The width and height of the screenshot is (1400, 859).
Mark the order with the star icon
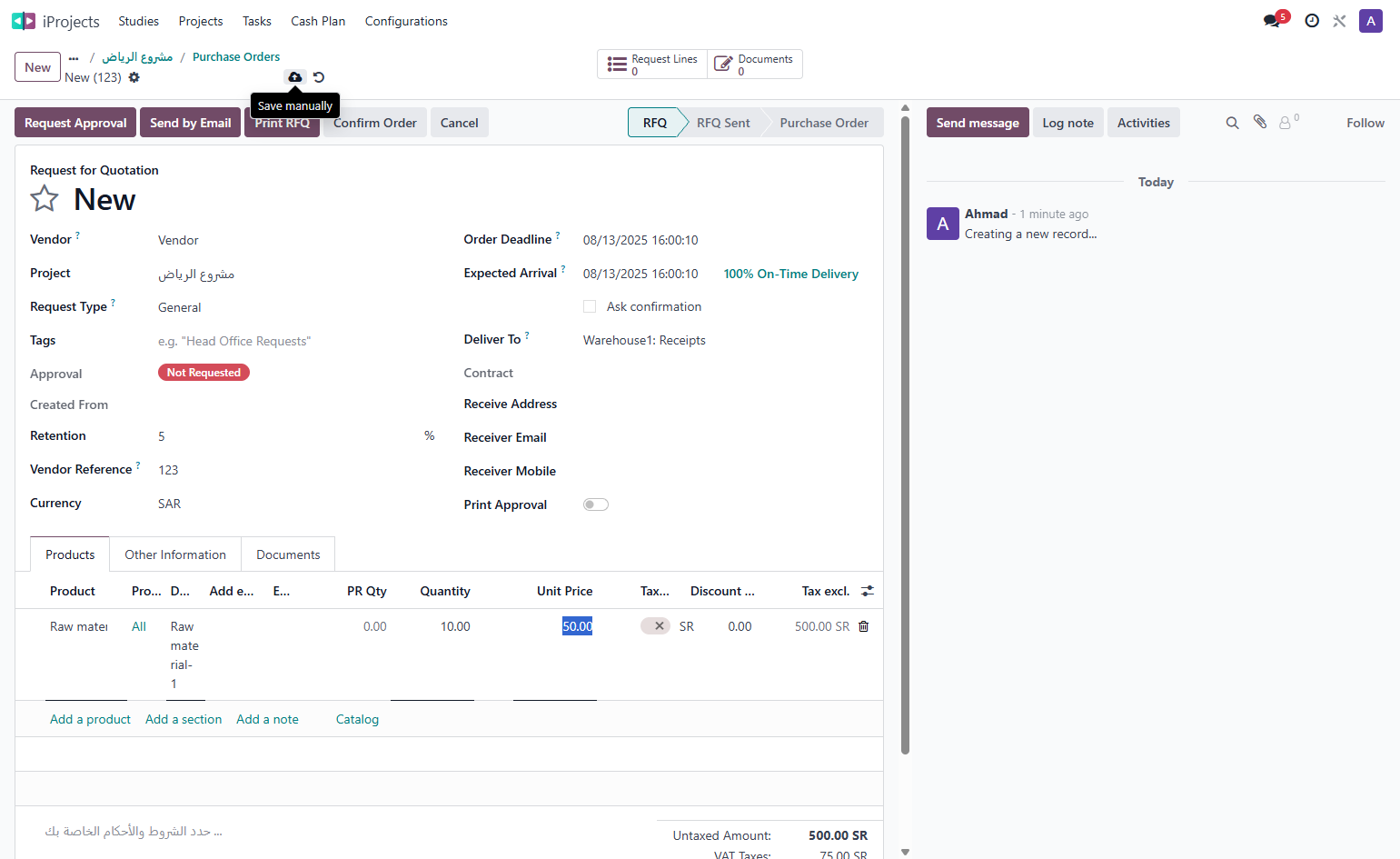[x=45, y=199]
